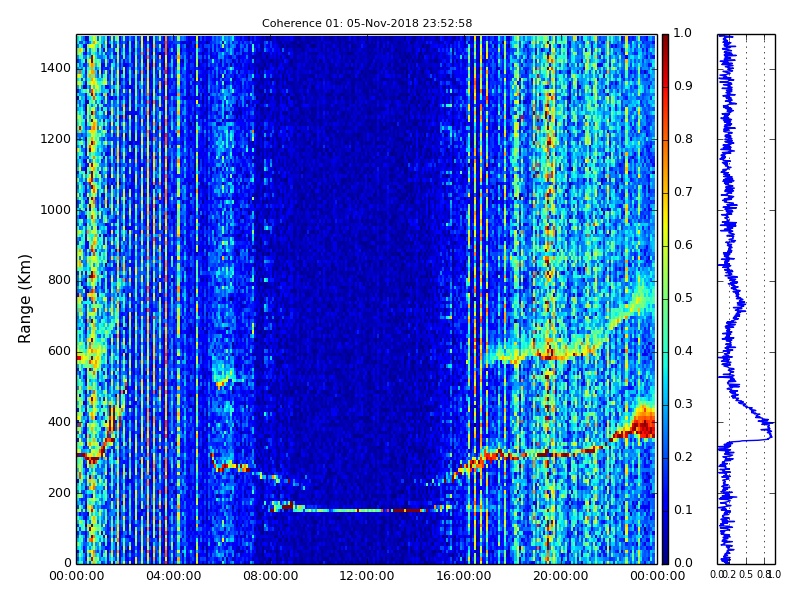The image size is (800, 600).
Task: Click the red high-coherence patch near 400 km
Action: pos(643,423)
